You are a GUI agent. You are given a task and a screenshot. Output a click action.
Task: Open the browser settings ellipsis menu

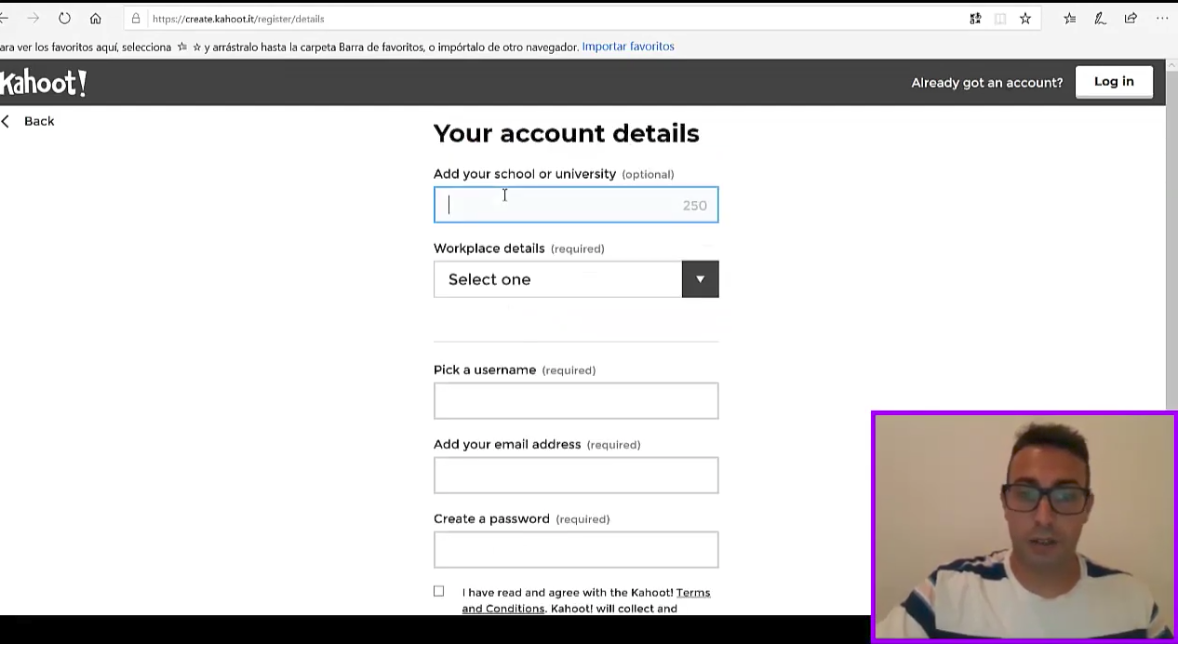[1162, 19]
